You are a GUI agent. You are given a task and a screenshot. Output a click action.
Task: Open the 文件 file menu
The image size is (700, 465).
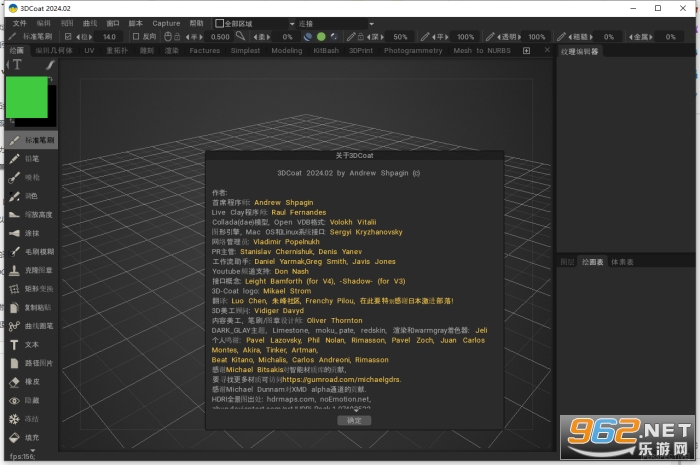[x=20, y=23]
